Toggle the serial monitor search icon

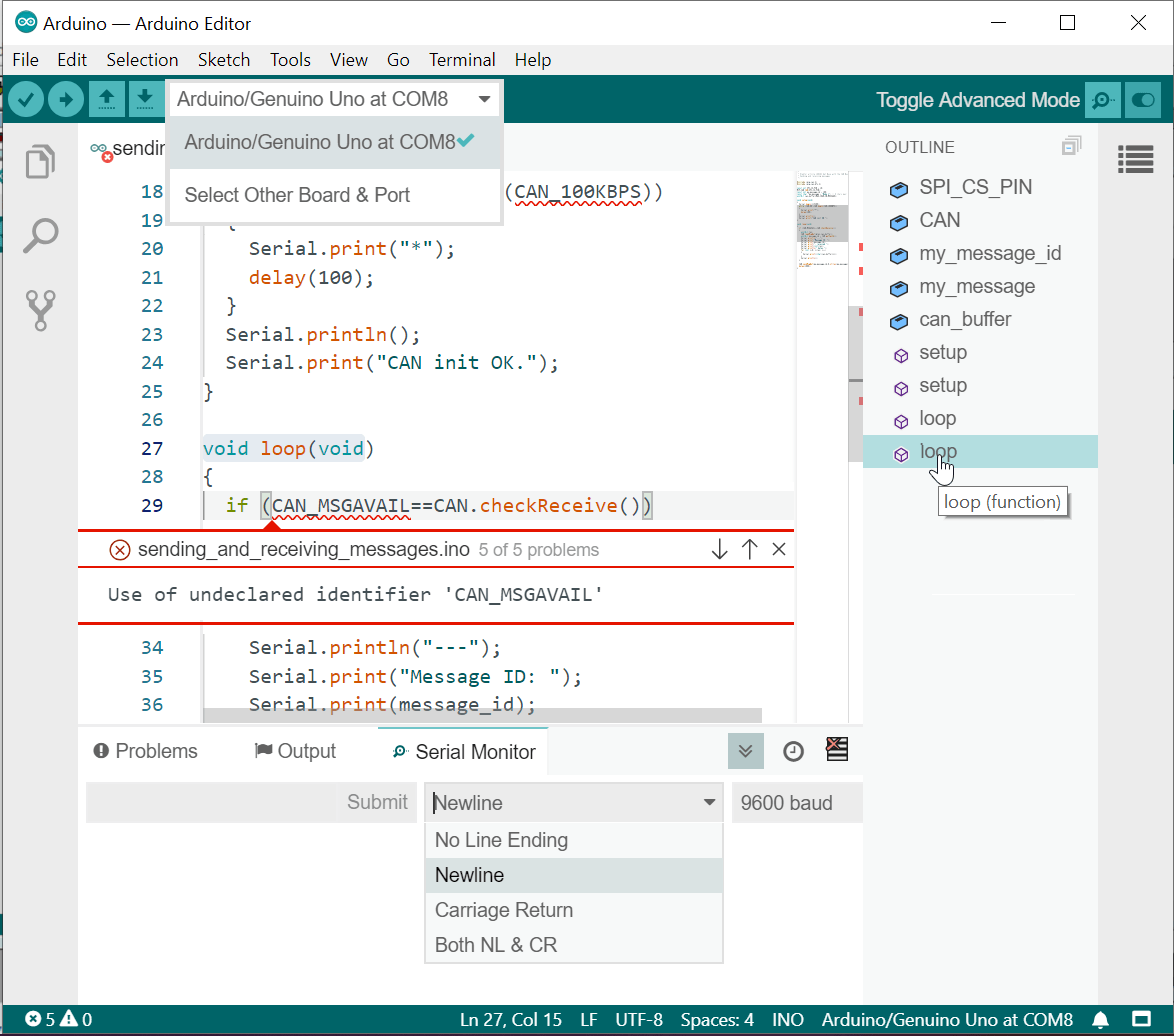(x=1102, y=100)
